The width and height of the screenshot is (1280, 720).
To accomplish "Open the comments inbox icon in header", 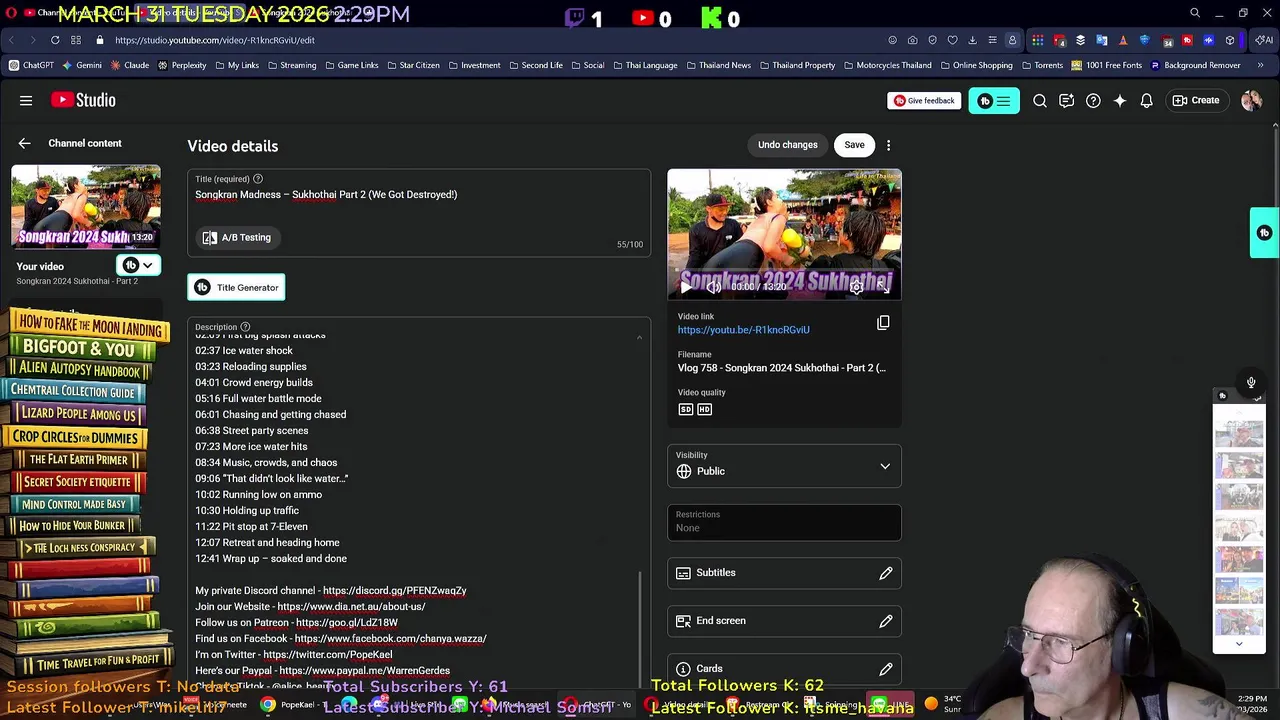I will 1066,100.
